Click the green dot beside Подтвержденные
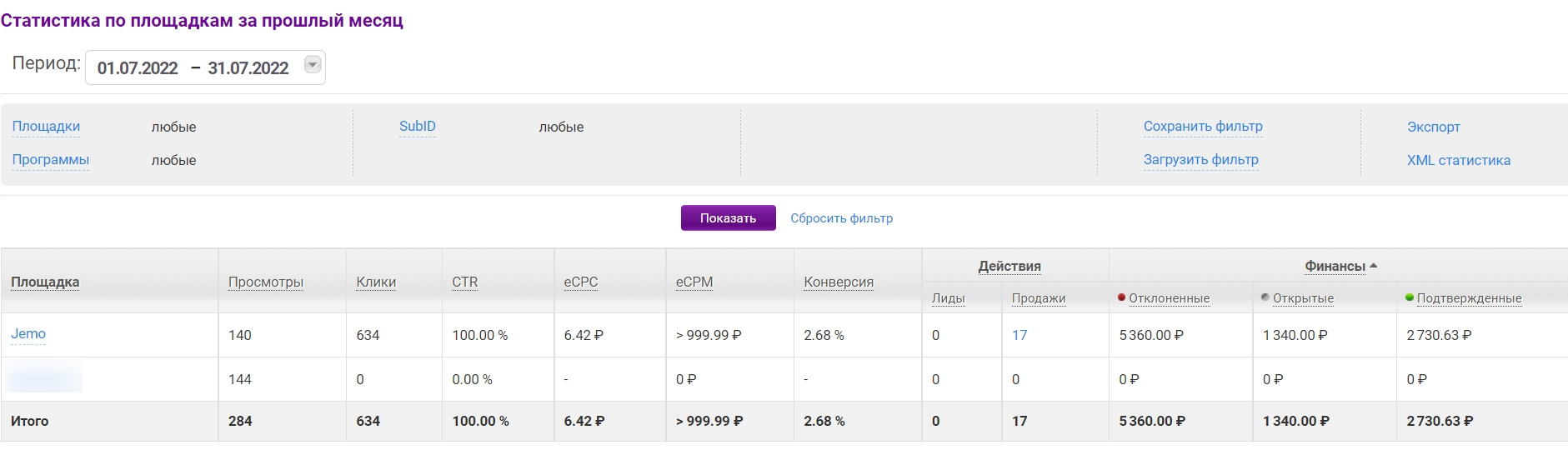 click(x=1410, y=297)
